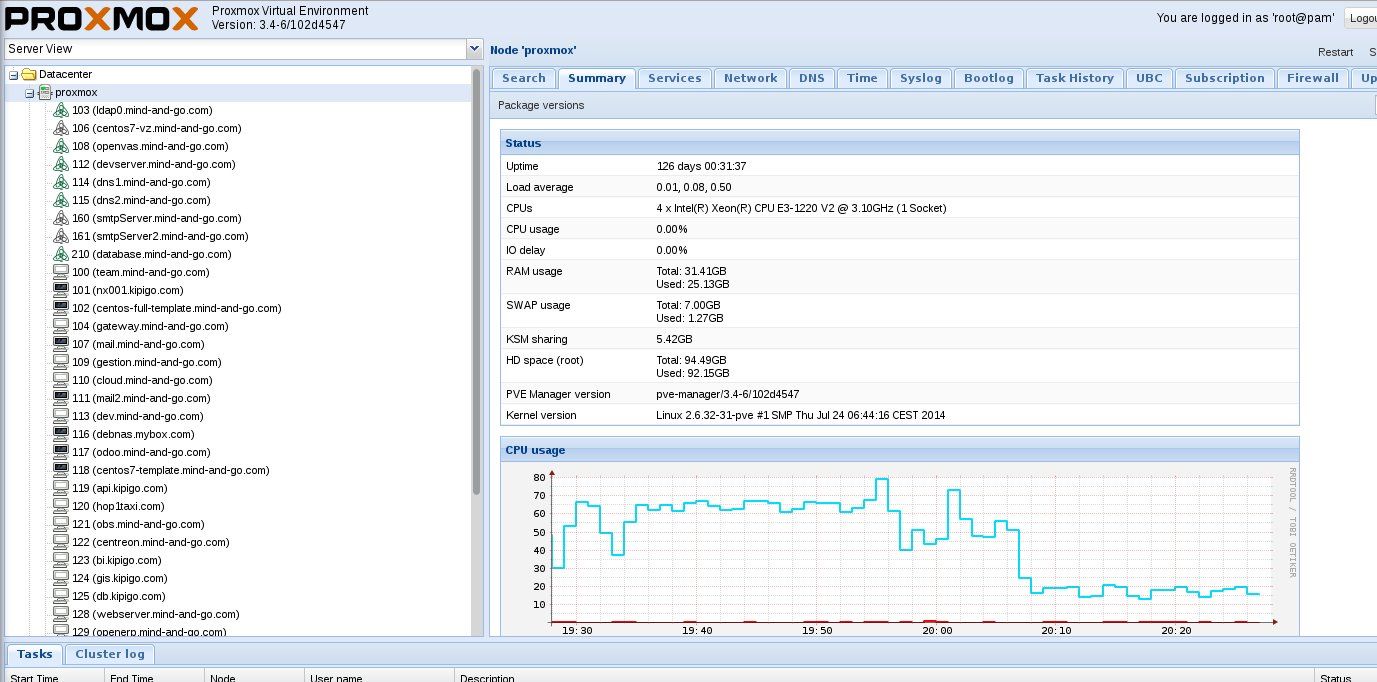Switch to the Services tab
The width and height of the screenshot is (1377, 682).
(675, 78)
